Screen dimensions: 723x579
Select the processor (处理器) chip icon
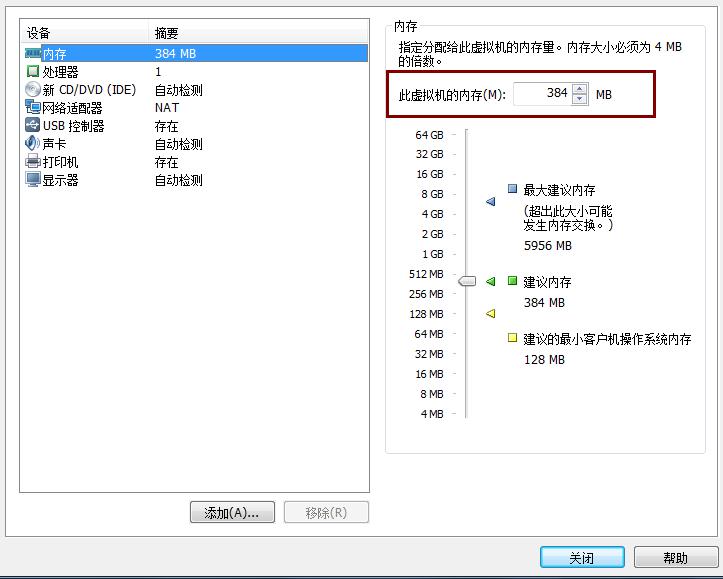tap(33, 71)
